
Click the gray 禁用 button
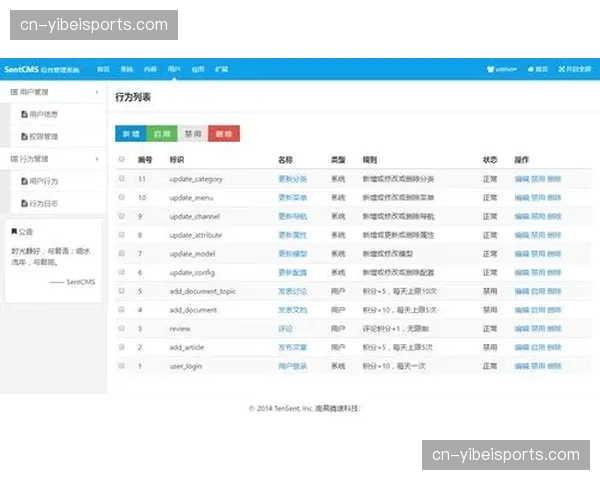pyautogui.click(x=193, y=134)
